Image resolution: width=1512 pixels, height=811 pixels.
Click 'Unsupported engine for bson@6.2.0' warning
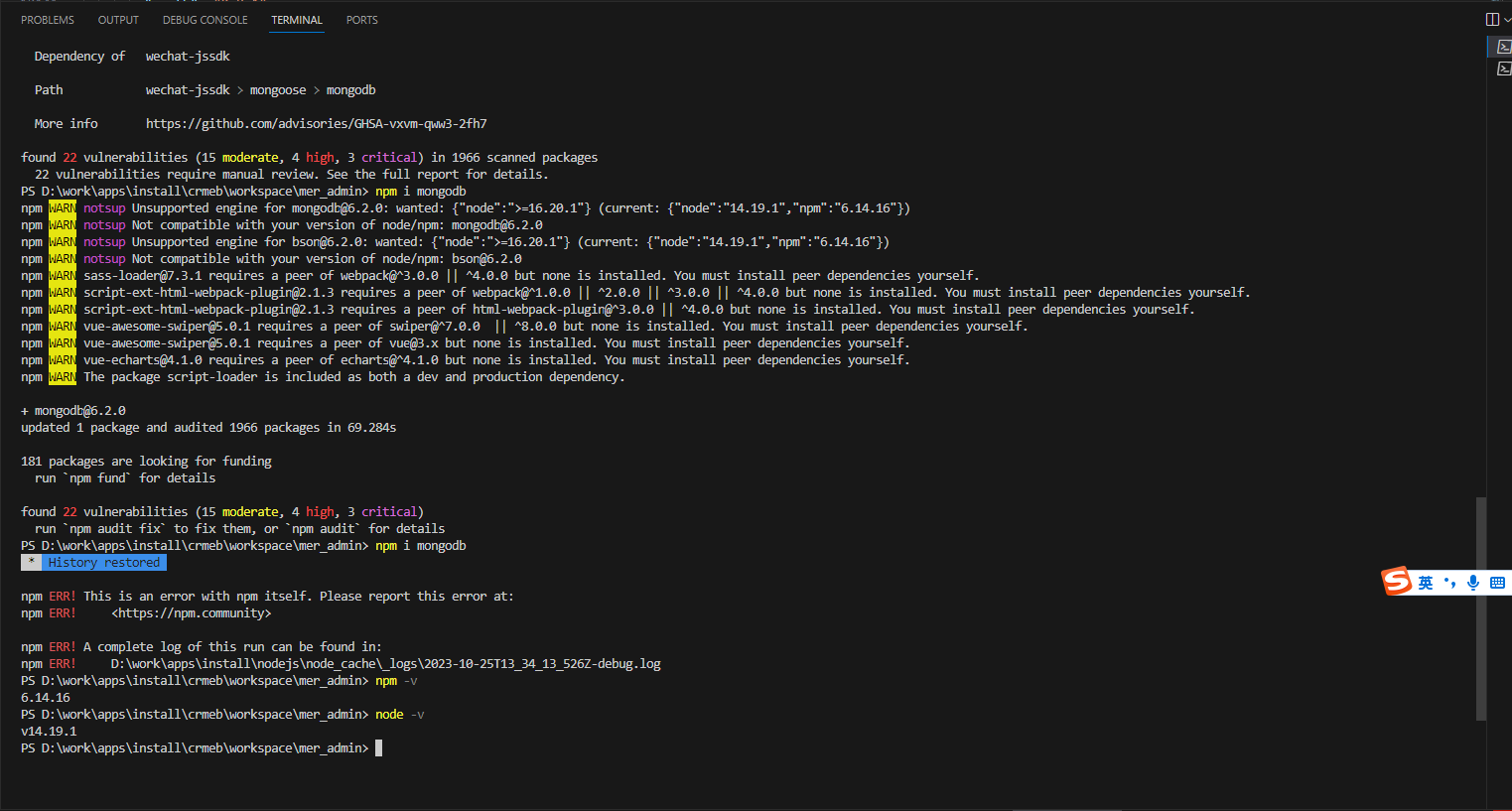tap(456, 242)
